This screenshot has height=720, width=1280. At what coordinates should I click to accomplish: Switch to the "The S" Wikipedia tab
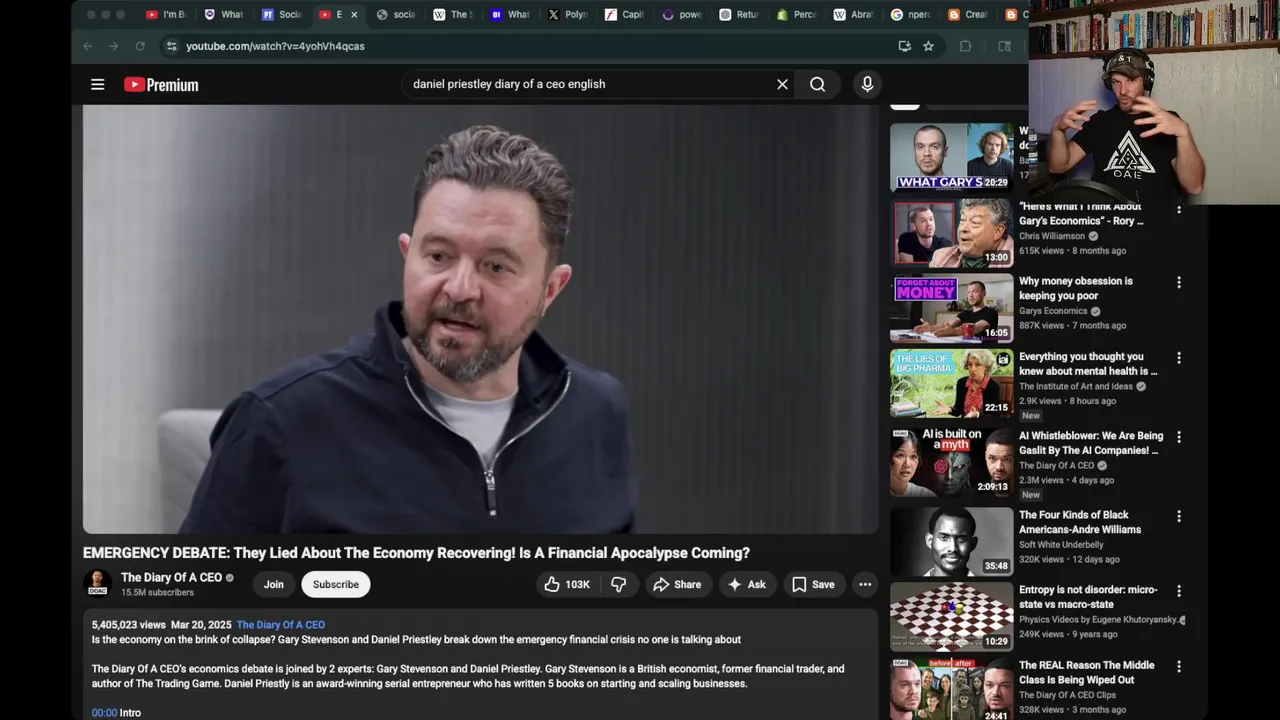[x=453, y=15]
